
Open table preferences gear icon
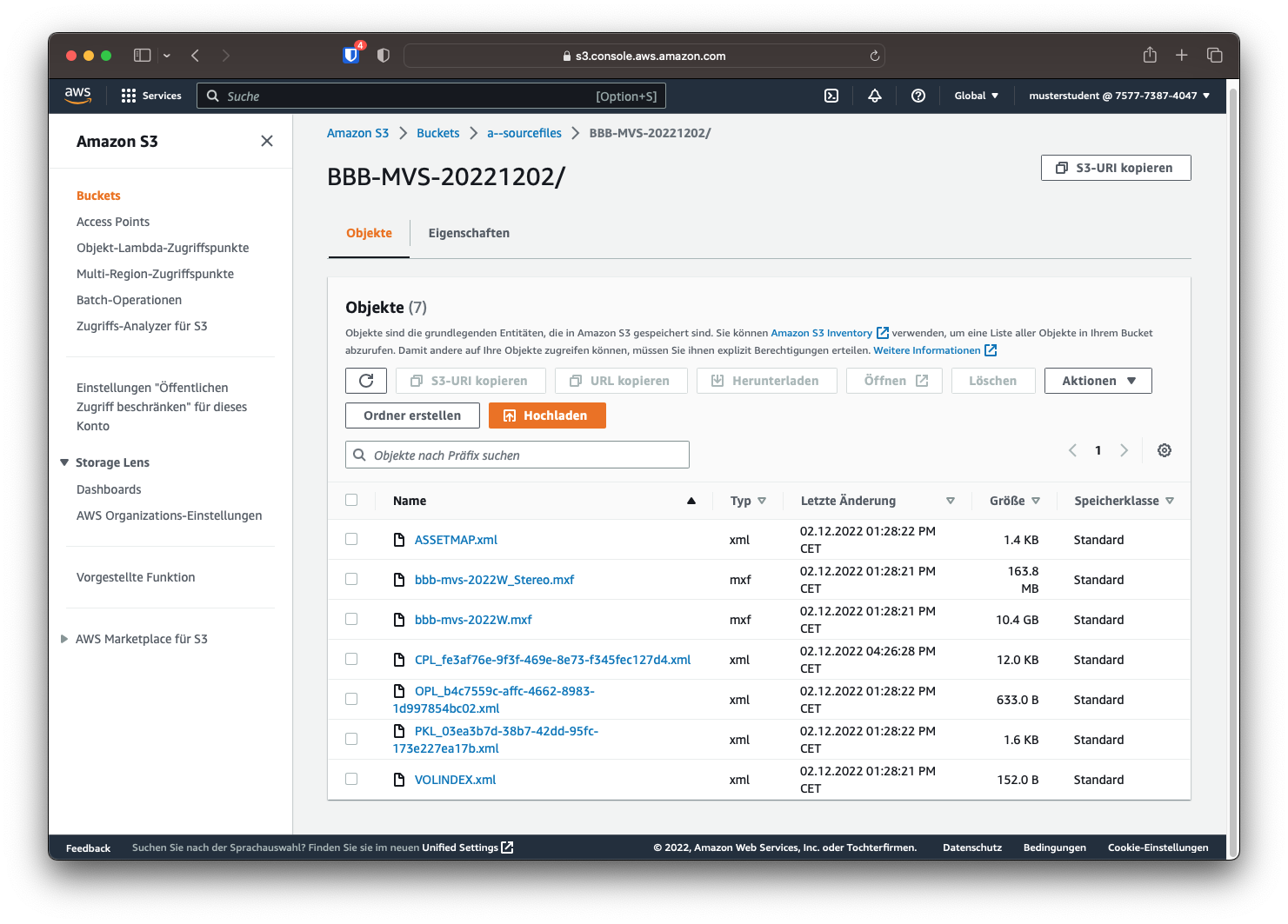click(x=1165, y=450)
